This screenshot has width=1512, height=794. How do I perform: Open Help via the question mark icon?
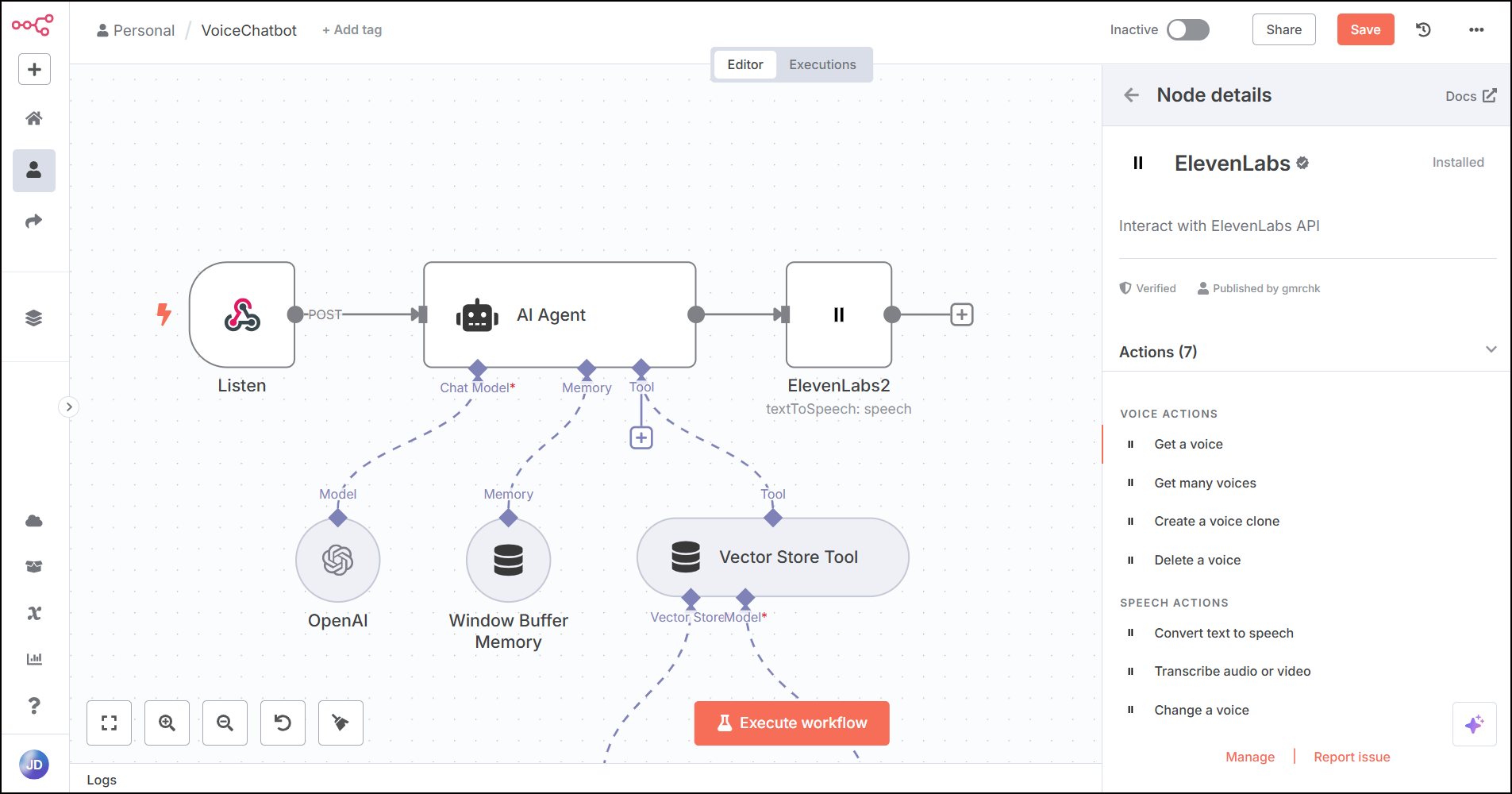tap(34, 706)
